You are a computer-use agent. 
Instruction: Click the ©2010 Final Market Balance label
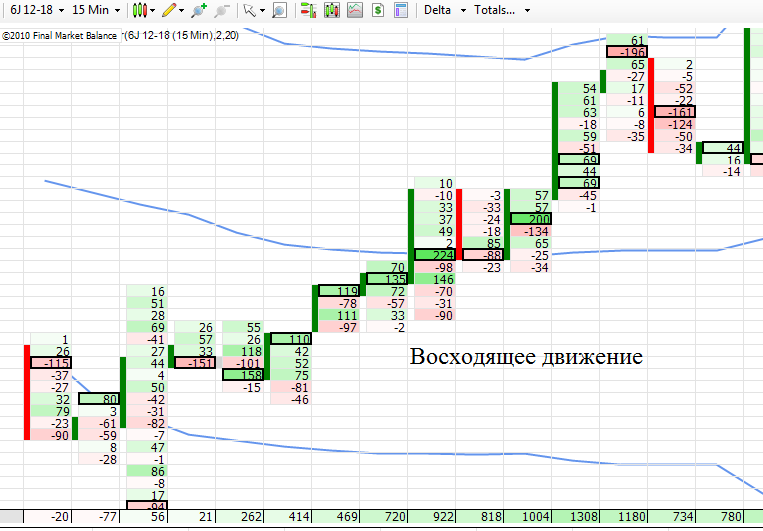(59, 36)
